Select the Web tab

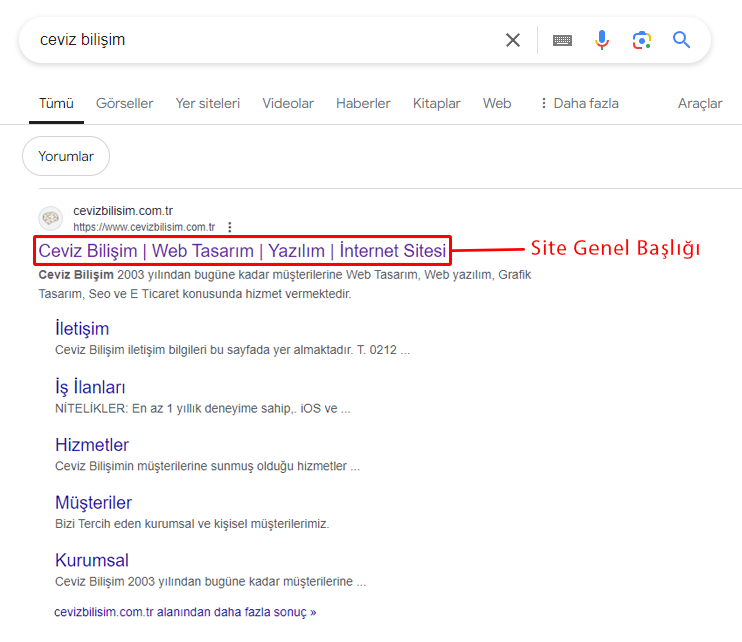pos(497,103)
